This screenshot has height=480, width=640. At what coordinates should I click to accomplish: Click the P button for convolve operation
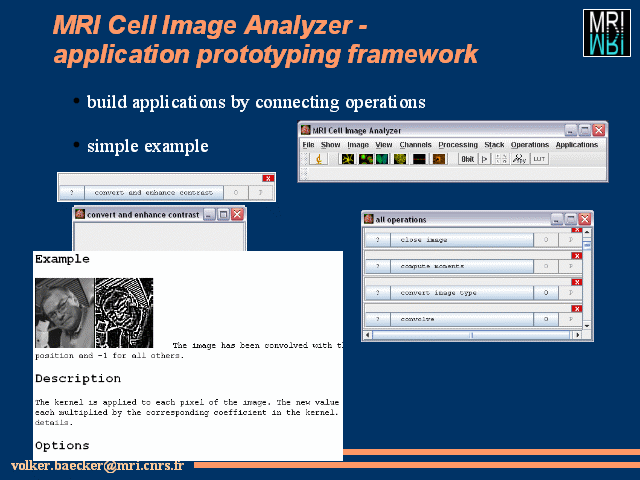point(571,319)
